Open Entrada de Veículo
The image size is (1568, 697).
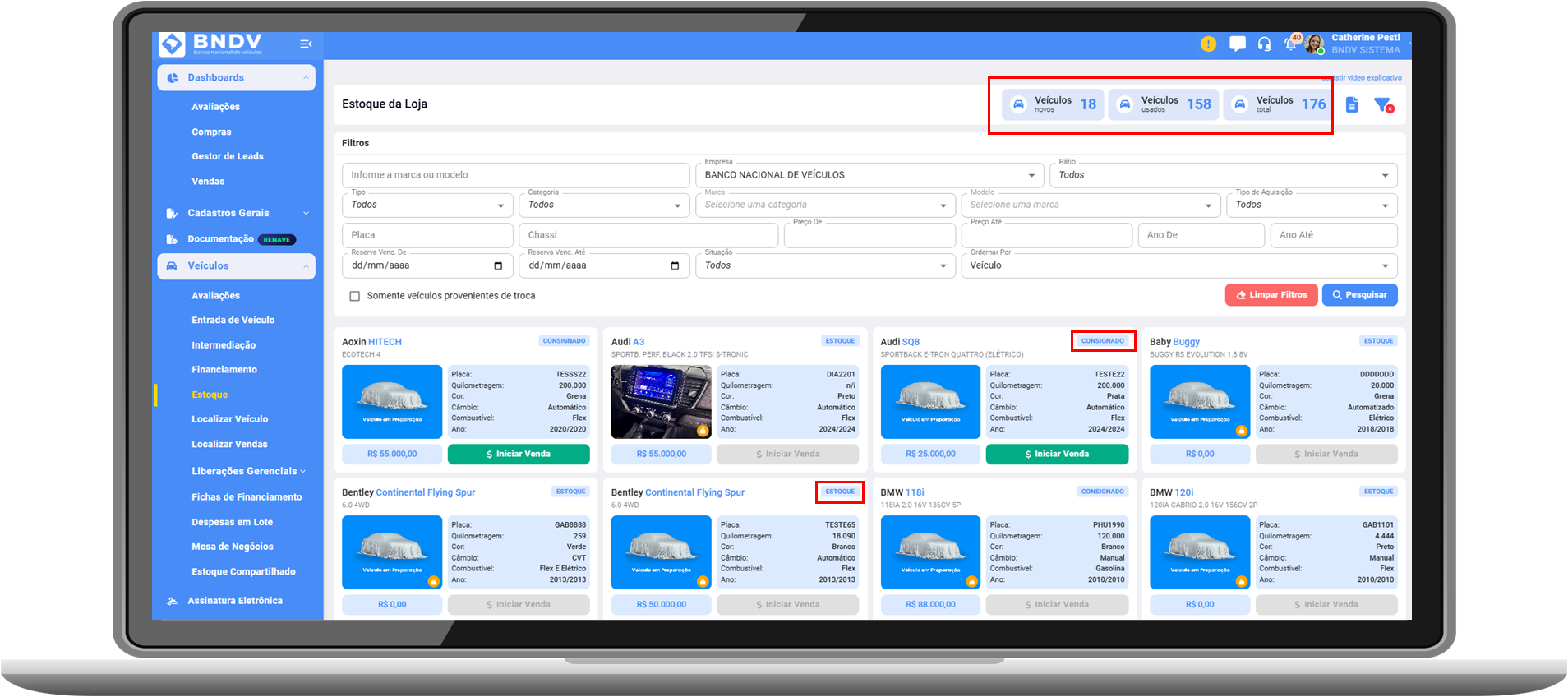pos(233,321)
